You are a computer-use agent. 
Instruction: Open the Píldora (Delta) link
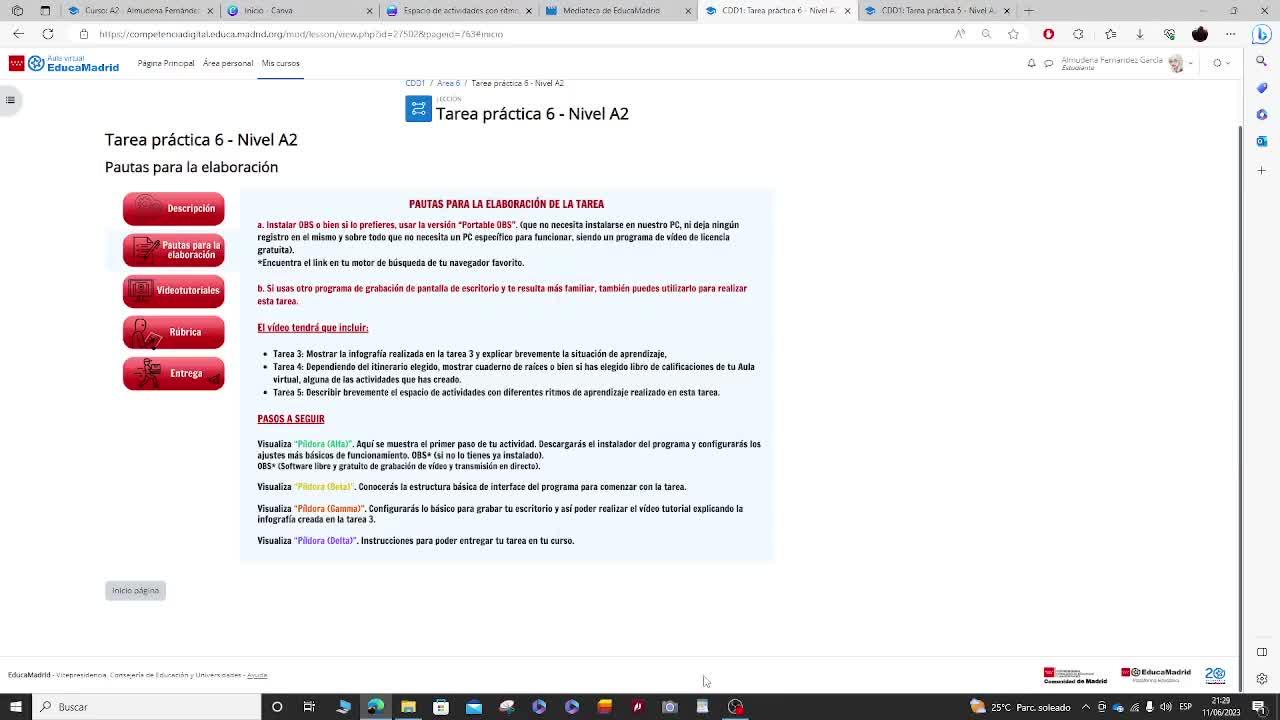[x=326, y=541]
